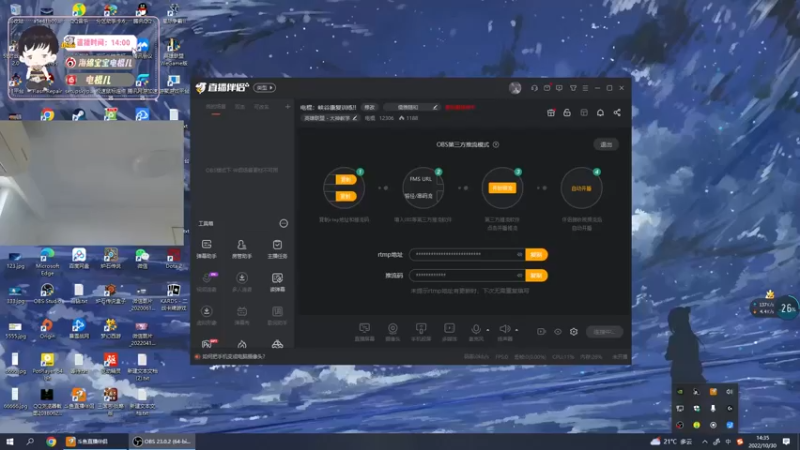Click the upper copy button in step 1 circle
The height and width of the screenshot is (450, 800).
[x=345, y=180]
